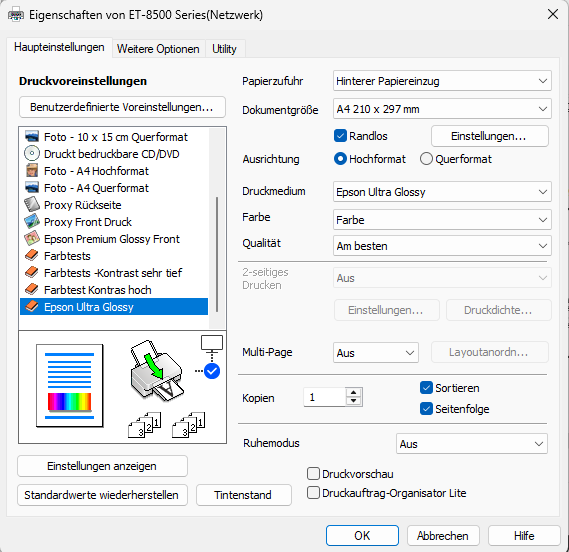Select Farbtests -Kontrast sehr tief preset

(x=114, y=273)
